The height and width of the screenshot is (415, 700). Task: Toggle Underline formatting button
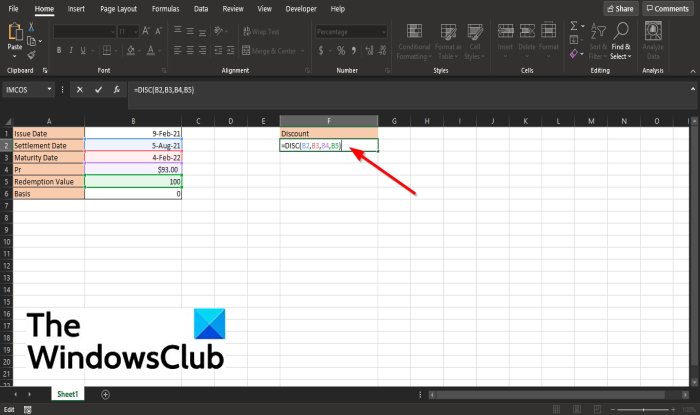point(83,50)
